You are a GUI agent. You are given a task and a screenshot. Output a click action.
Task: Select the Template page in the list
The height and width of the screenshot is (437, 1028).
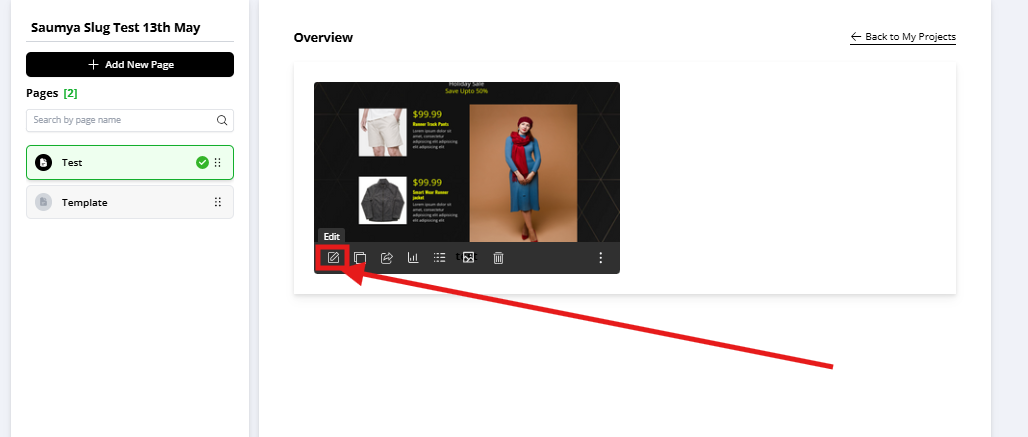[x=130, y=202]
